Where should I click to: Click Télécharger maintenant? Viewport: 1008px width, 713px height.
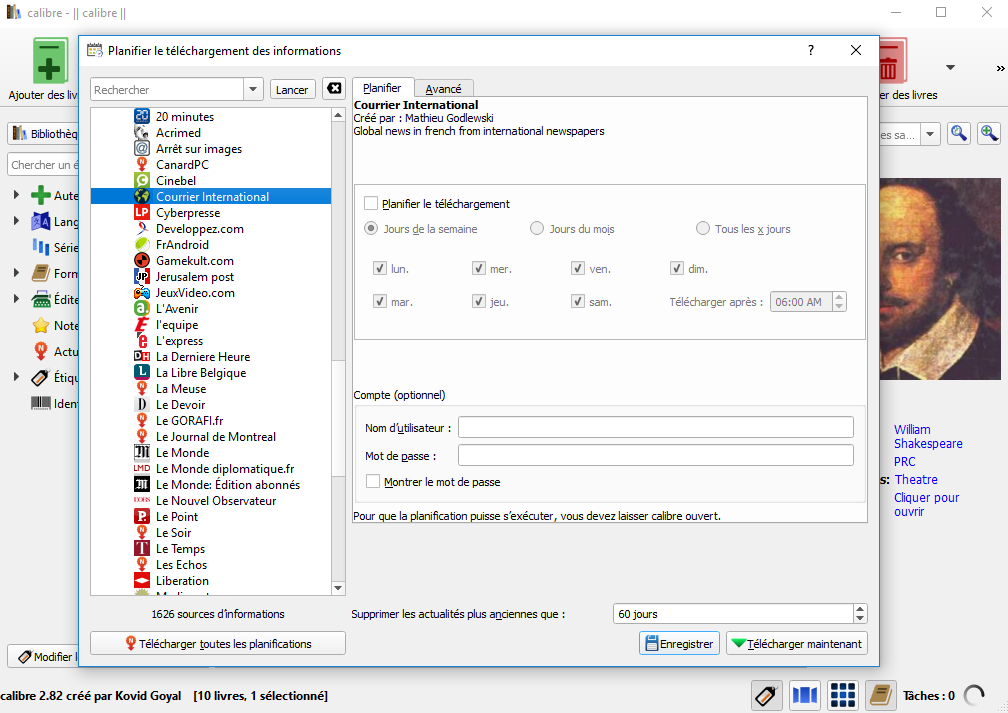pos(797,643)
